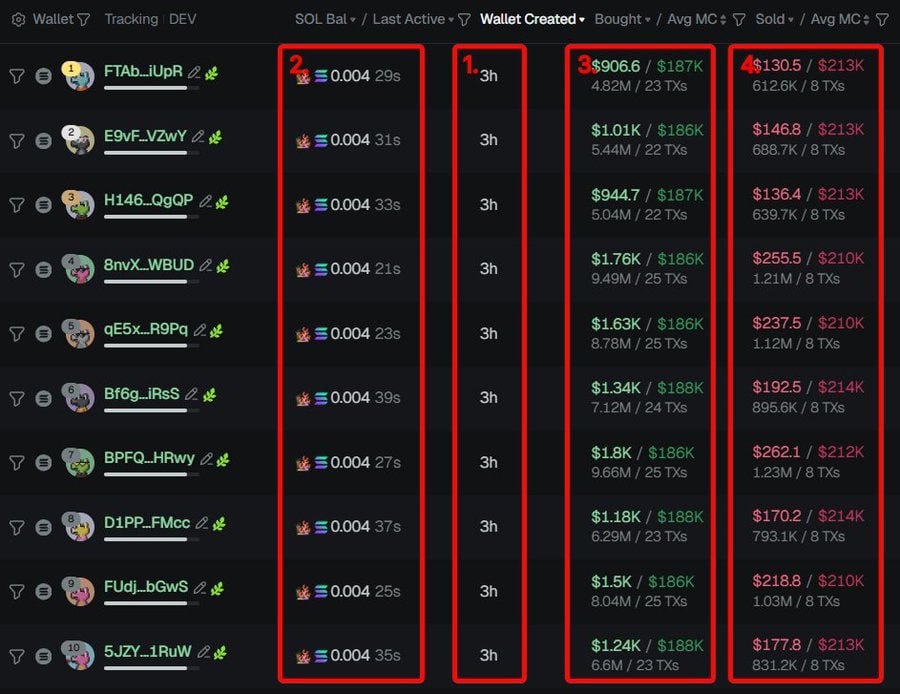Click avatar thumbnail ranked 7
900x694 pixels.
click(x=79, y=463)
